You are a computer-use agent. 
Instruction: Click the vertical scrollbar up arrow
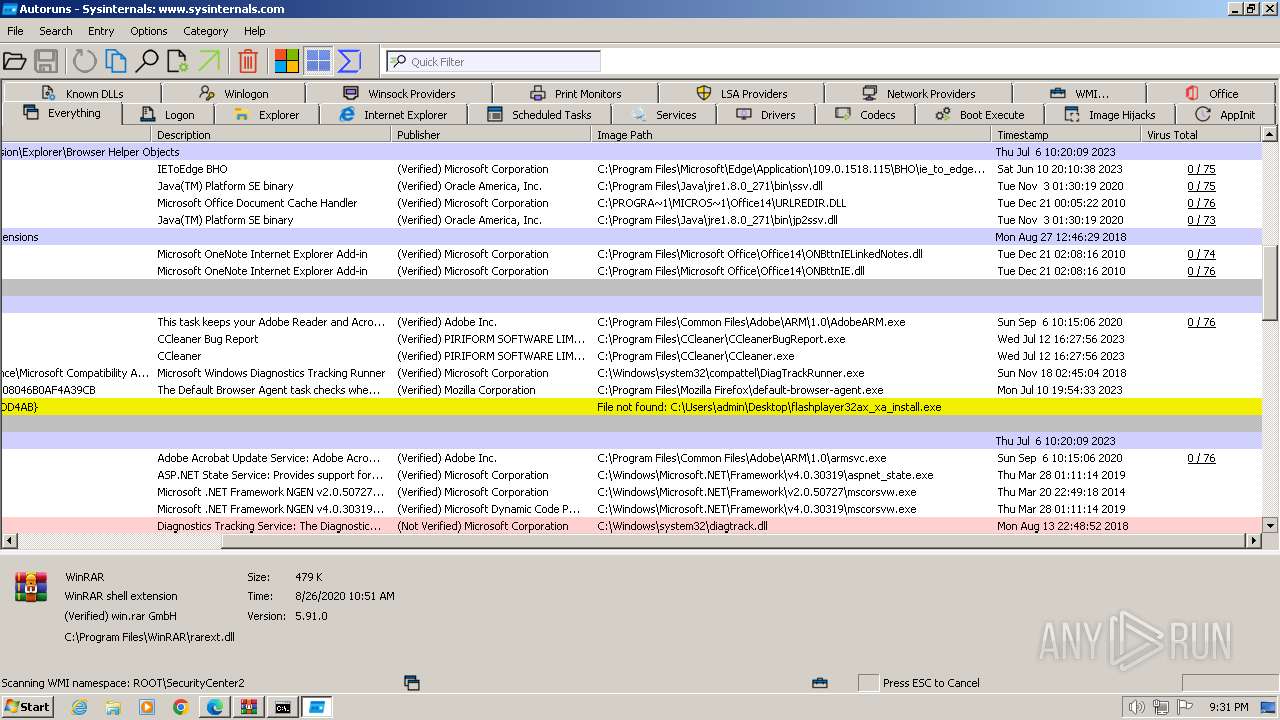(1270, 134)
